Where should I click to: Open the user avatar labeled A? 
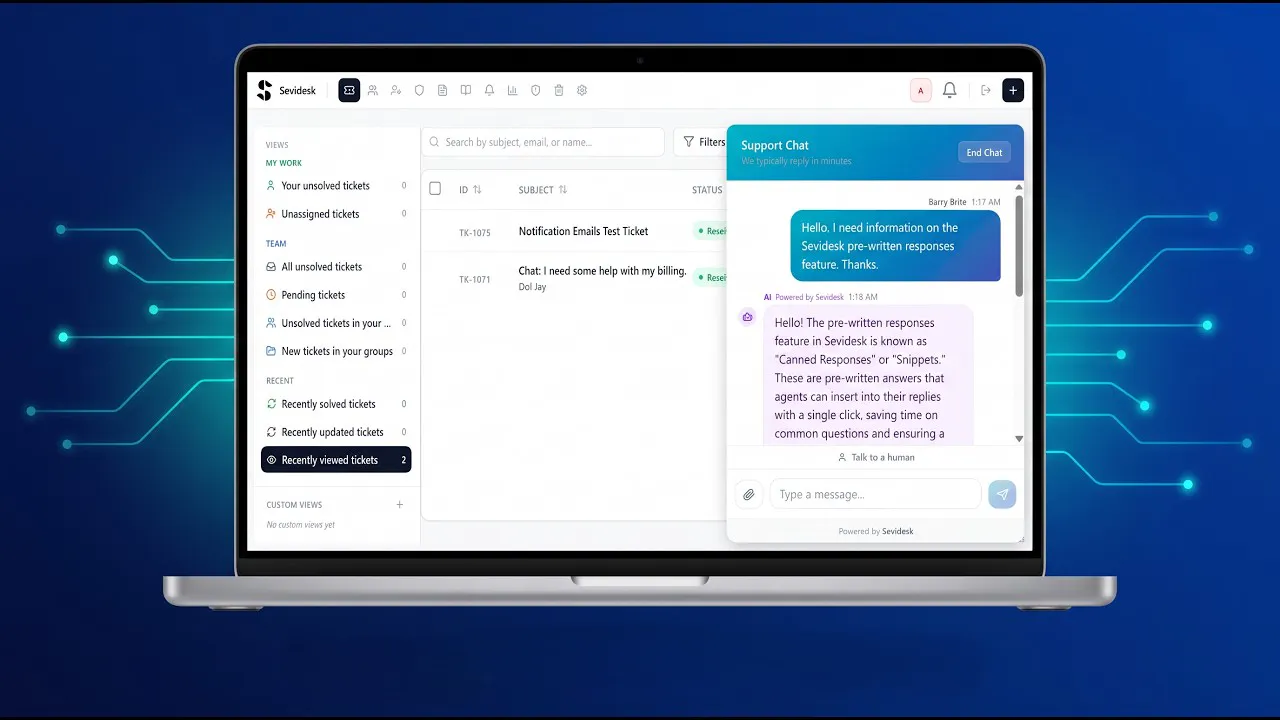click(921, 90)
